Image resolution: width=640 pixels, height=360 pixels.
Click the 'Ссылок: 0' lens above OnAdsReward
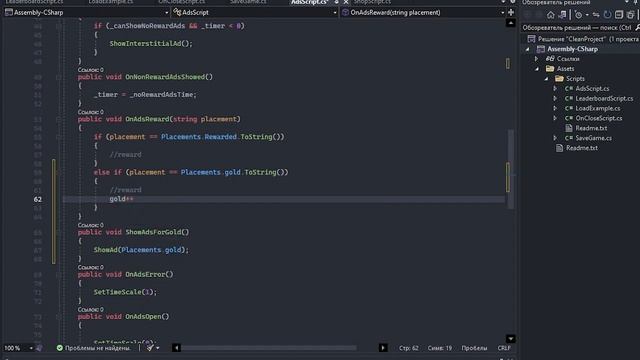(91, 112)
